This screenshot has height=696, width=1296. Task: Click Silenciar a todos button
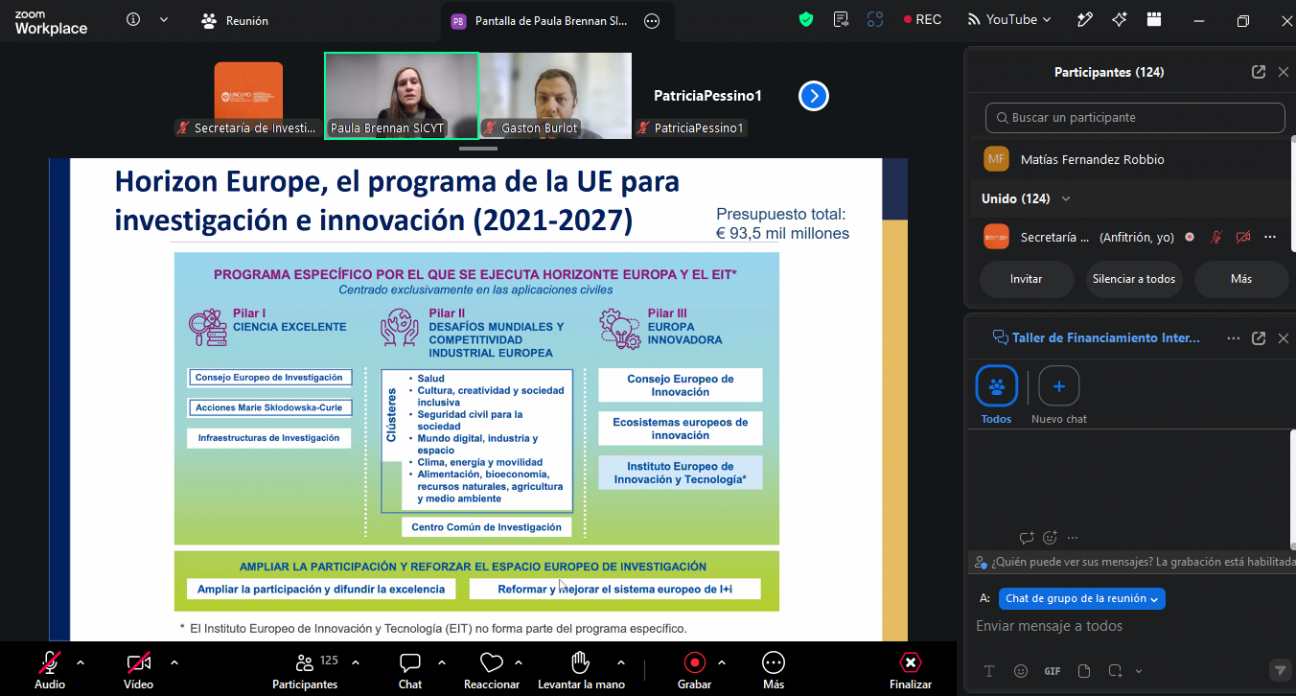(1134, 279)
